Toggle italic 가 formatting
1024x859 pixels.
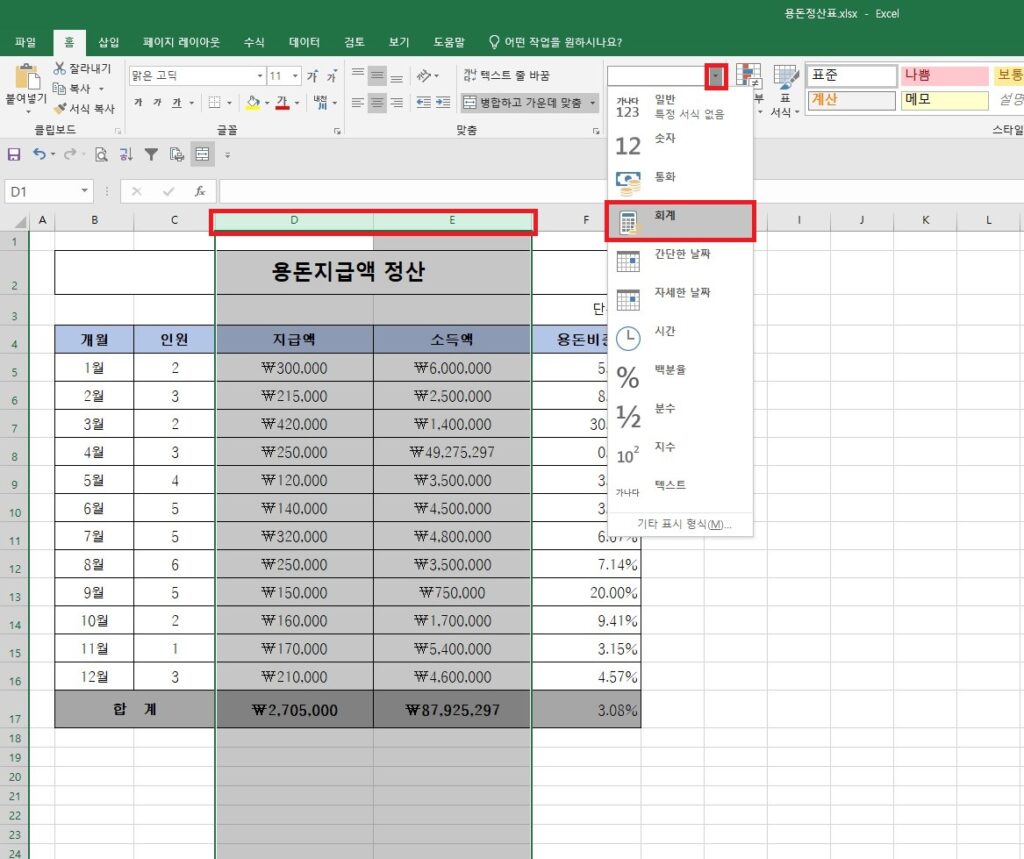tap(157, 103)
